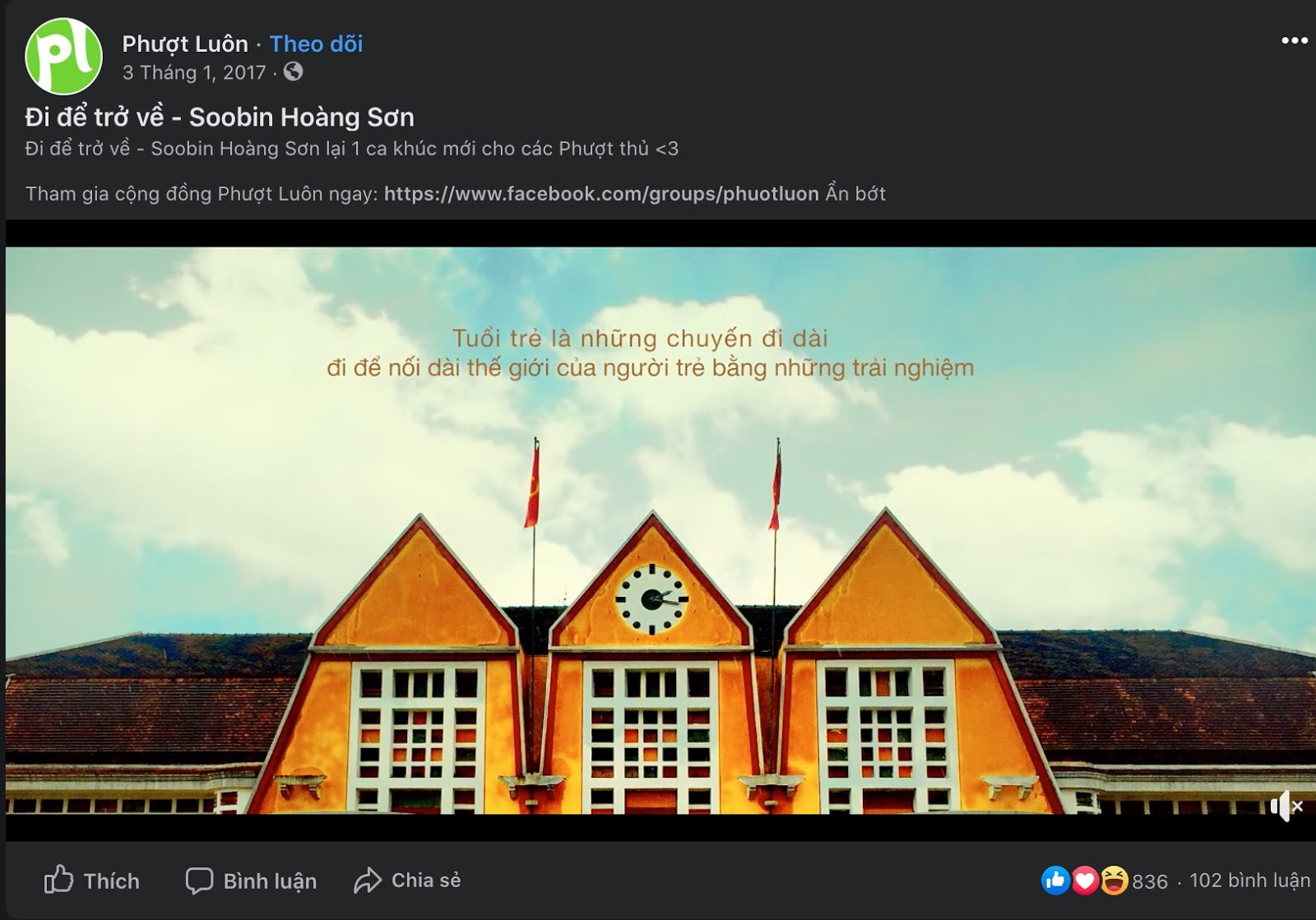Click the globe public privacy icon
This screenshot has width=1316, height=920.
[293, 72]
